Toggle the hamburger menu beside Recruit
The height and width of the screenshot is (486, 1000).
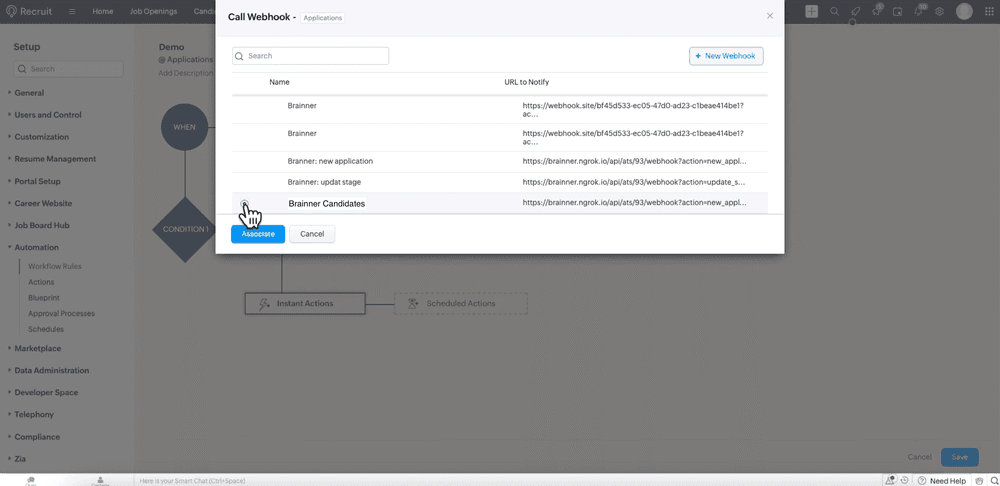(x=72, y=11)
